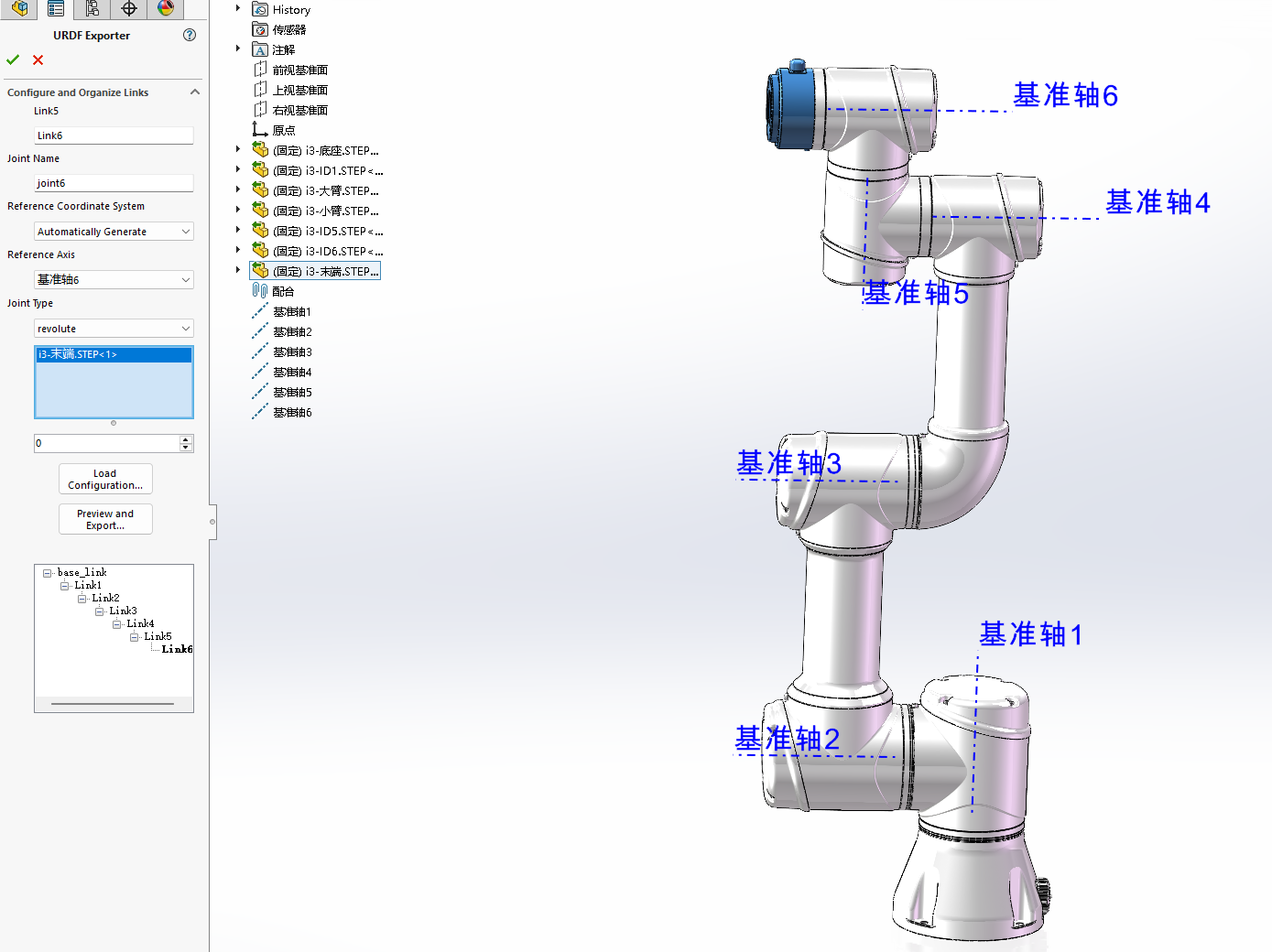
Task: Select the 原点 origin icon
Action: [260, 130]
